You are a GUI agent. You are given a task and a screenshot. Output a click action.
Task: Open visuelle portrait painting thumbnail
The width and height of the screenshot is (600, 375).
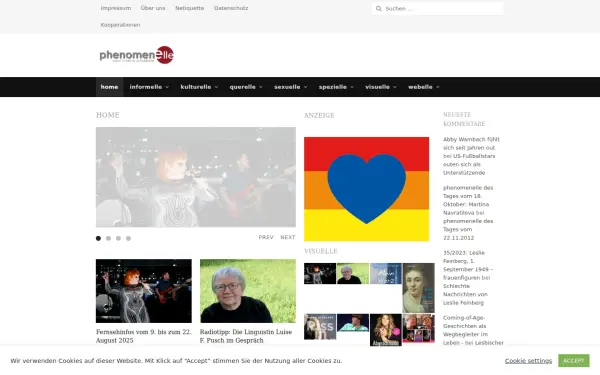pos(419,288)
